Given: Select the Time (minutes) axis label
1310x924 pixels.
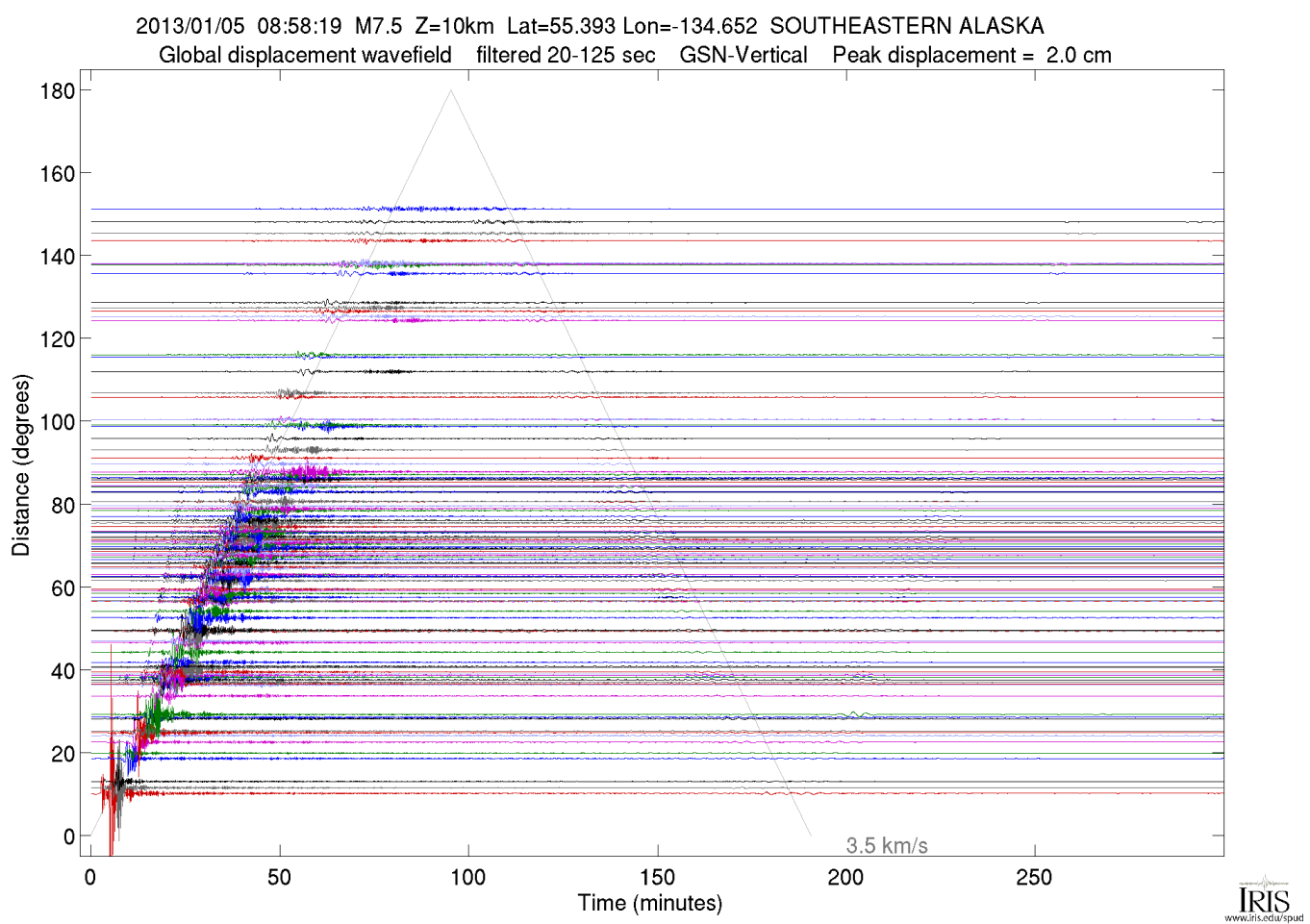Looking at the screenshot, I should (649, 904).
